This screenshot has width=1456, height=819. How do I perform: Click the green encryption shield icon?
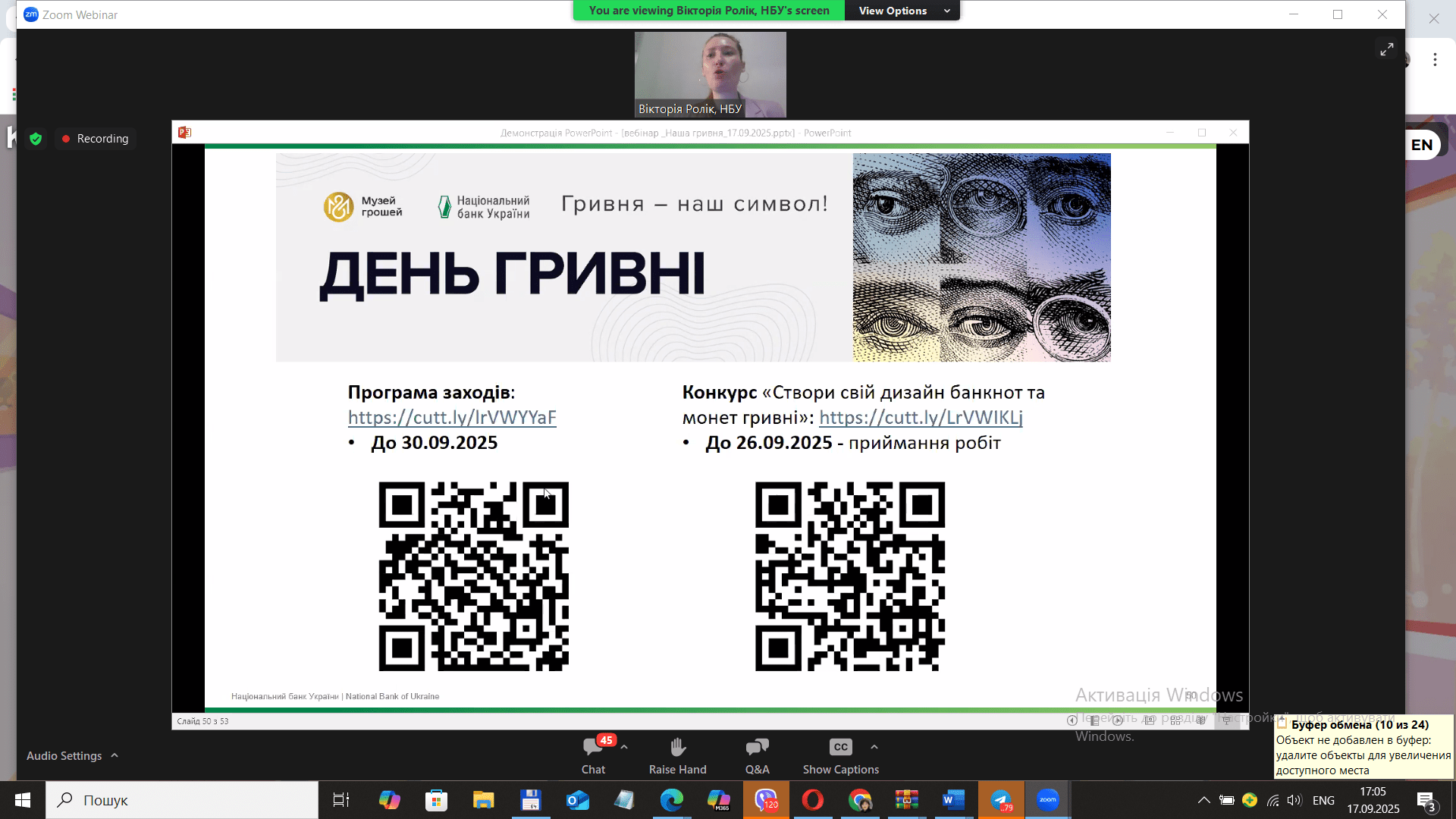coord(36,139)
